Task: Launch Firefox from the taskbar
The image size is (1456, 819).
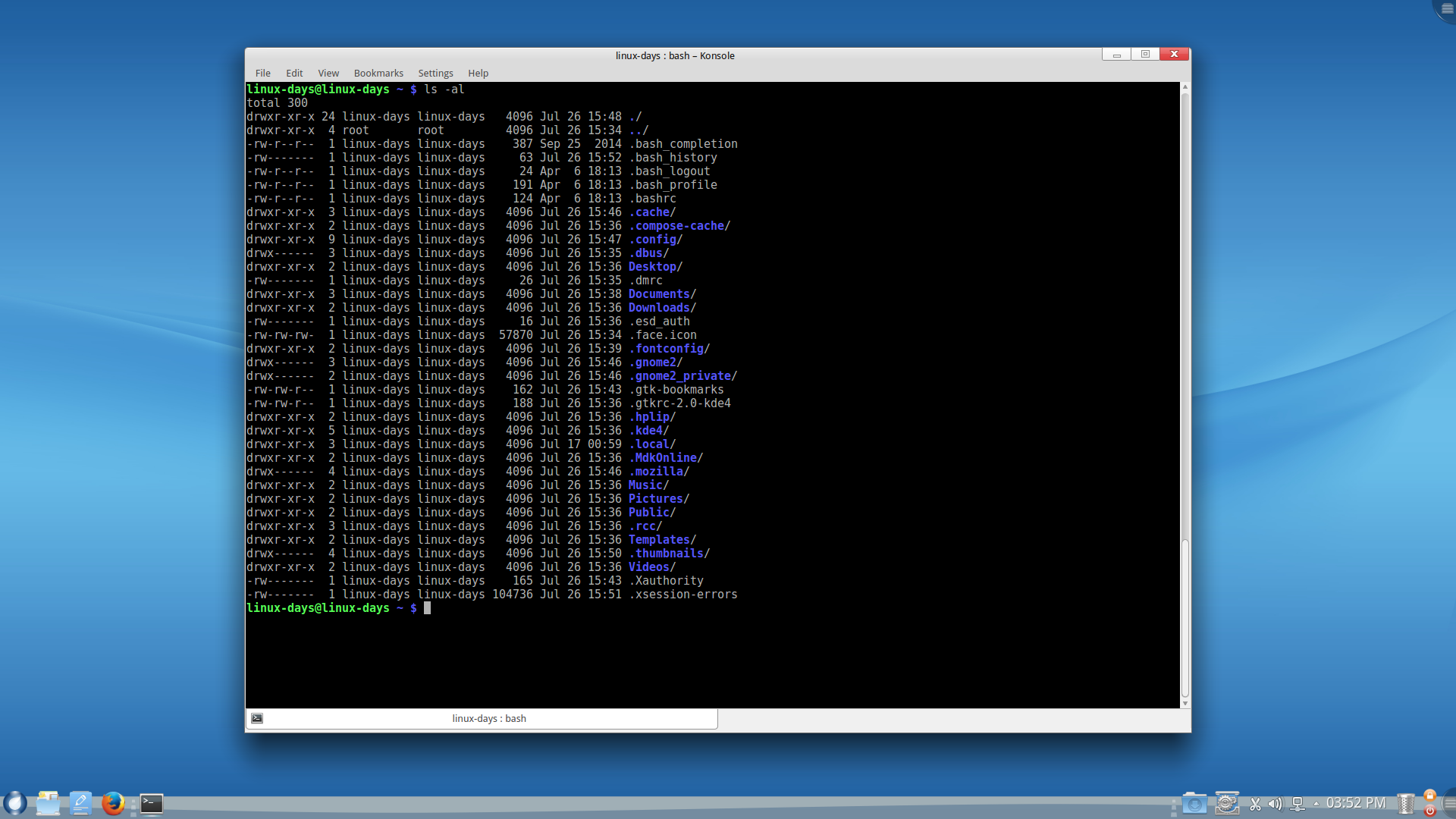Action: coord(113,803)
